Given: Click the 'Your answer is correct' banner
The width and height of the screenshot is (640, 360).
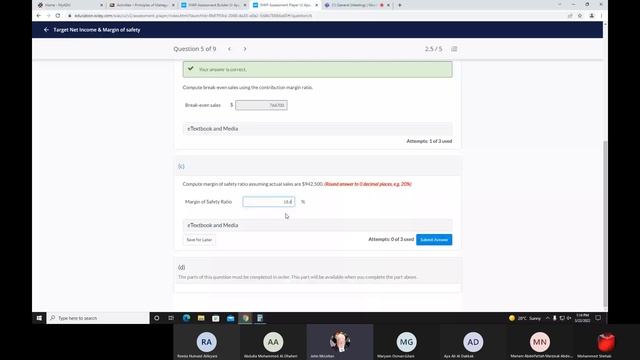Looking at the screenshot, I should point(318,69).
